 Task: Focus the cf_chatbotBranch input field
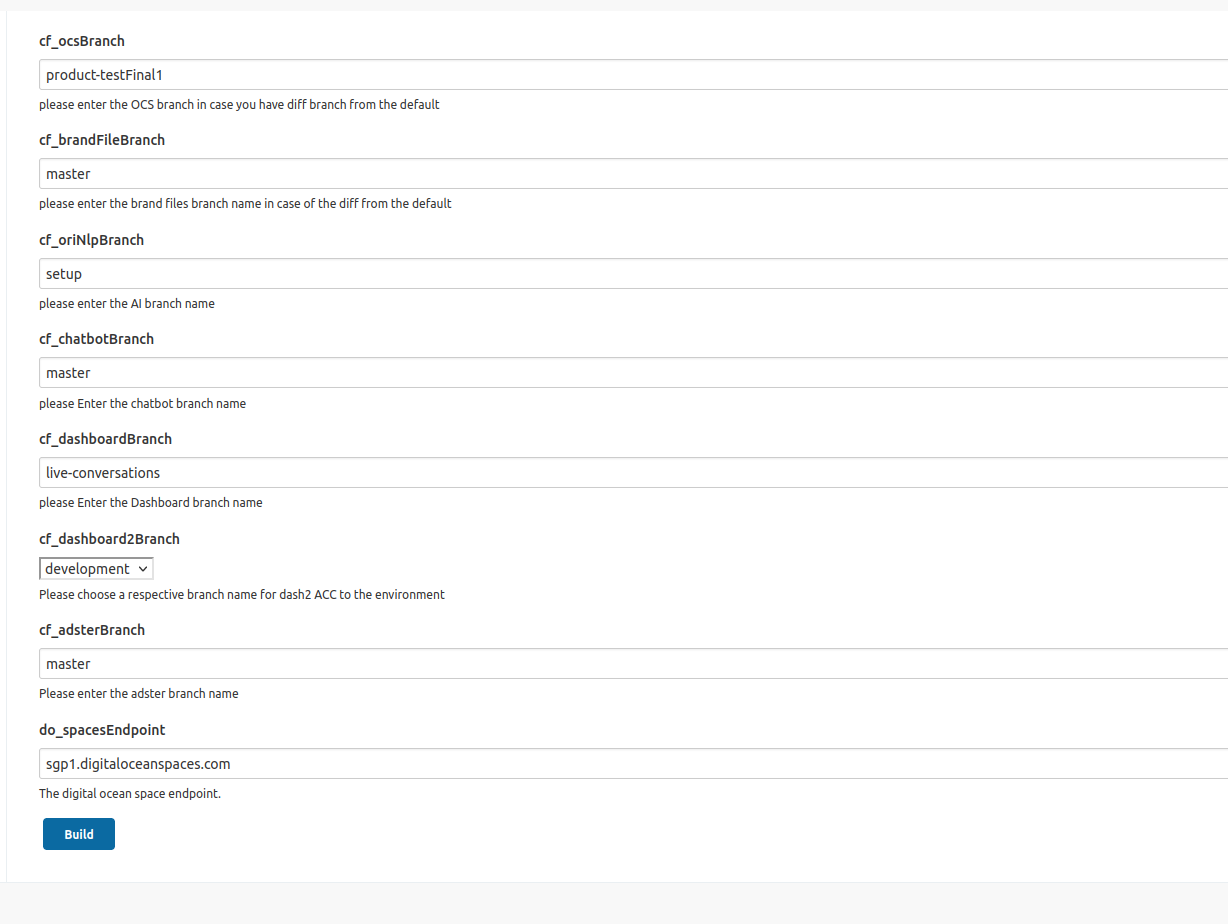(x=632, y=373)
